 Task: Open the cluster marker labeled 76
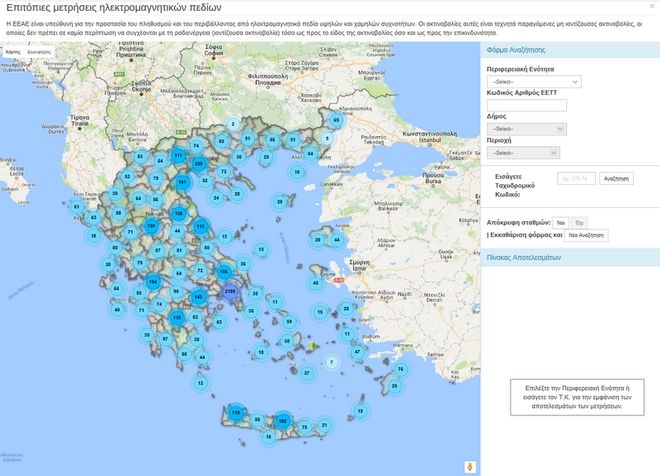click(x=399, y=369)
